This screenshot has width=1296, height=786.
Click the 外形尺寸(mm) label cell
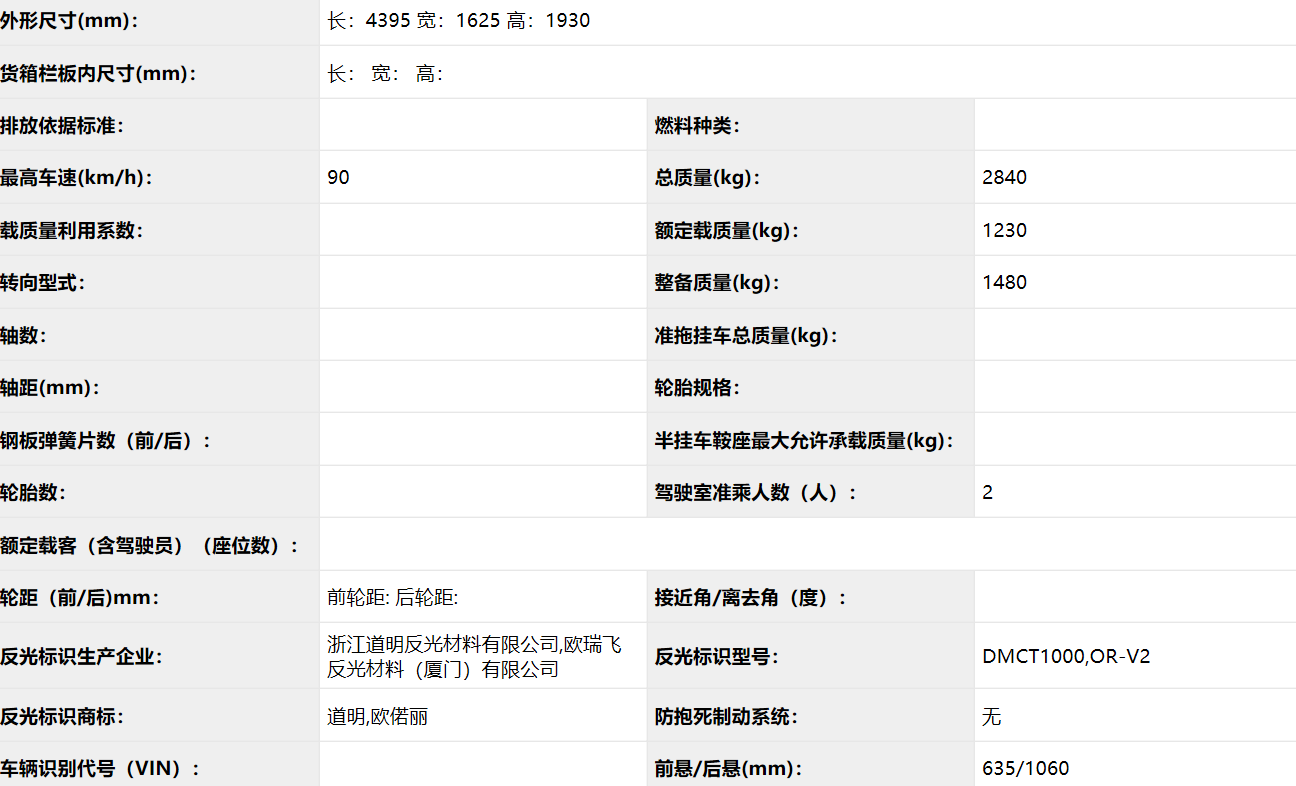70,21
